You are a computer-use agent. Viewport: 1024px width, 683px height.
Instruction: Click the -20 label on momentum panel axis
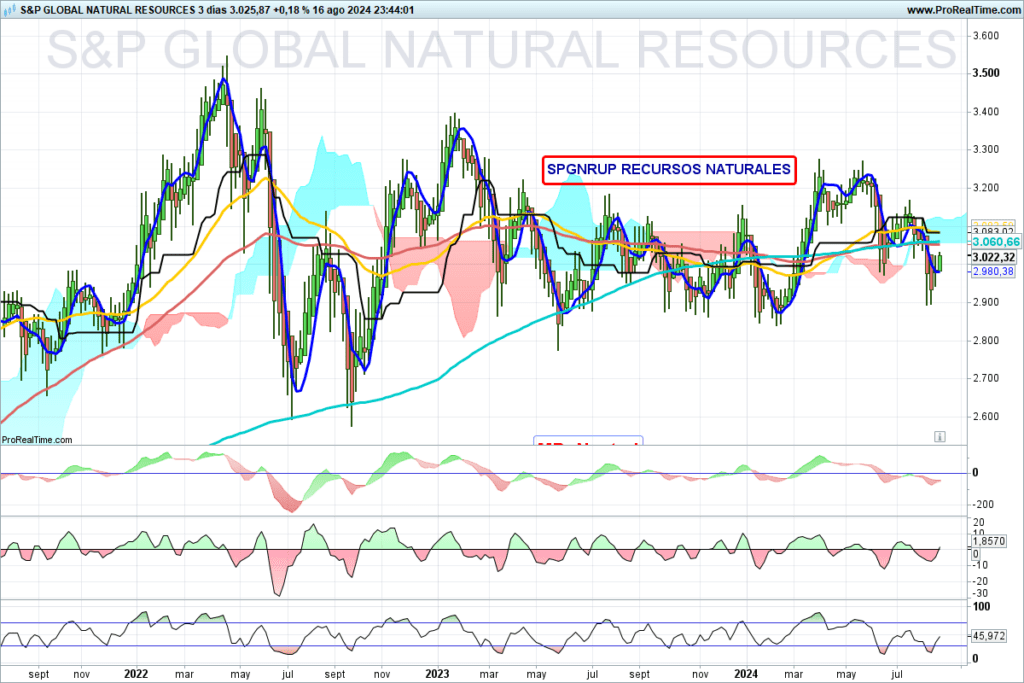click(x=980, y=581)
